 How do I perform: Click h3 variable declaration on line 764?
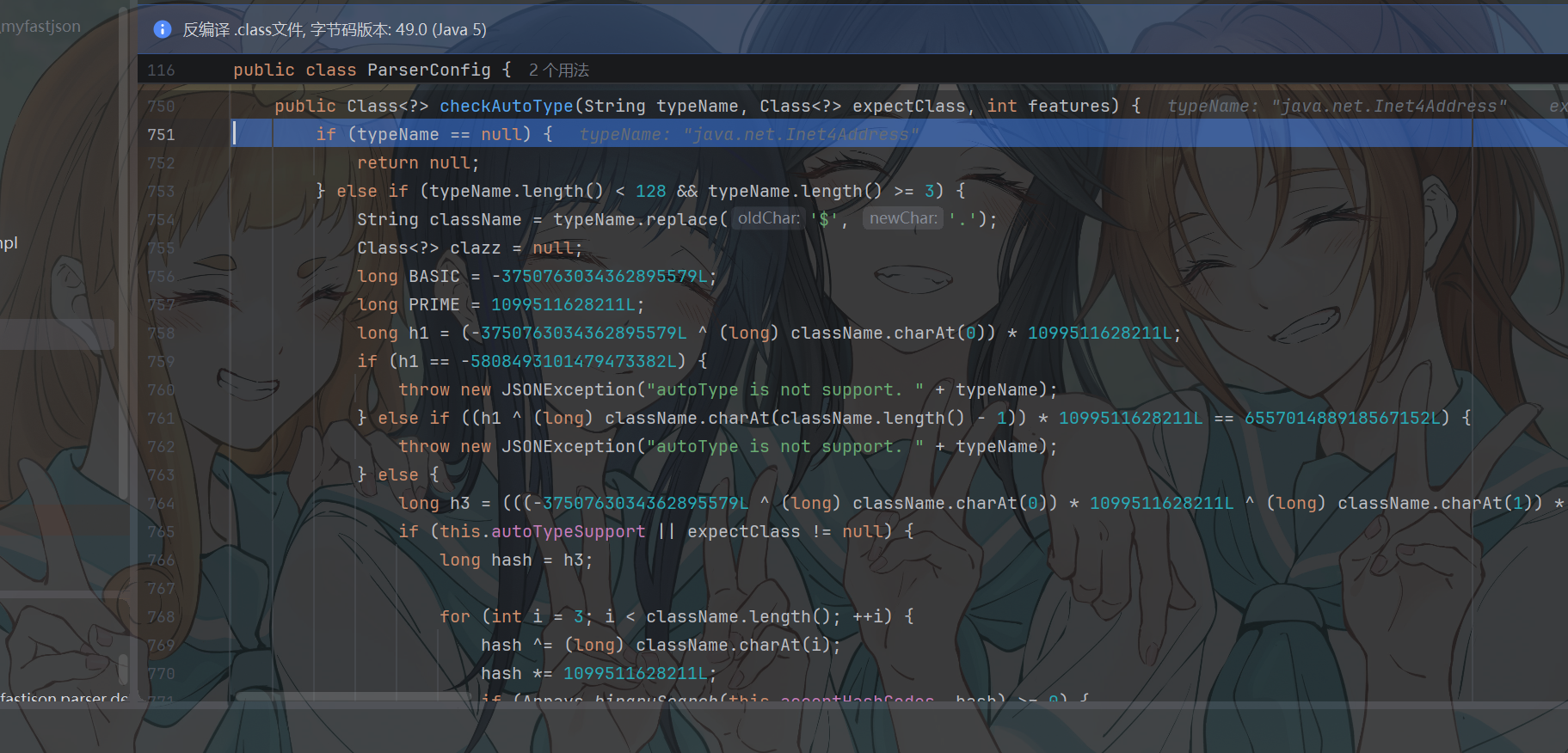coord(460,504)
